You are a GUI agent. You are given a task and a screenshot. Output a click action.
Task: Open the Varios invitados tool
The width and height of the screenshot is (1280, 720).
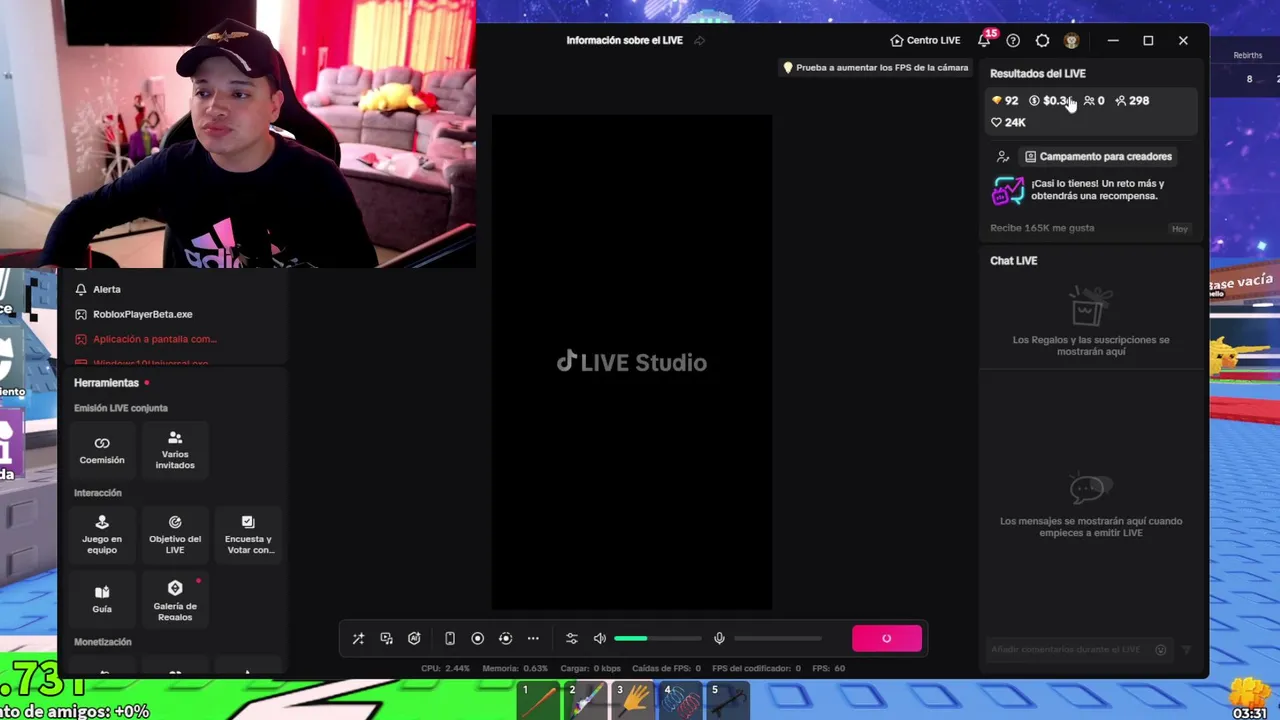(175, 450)
